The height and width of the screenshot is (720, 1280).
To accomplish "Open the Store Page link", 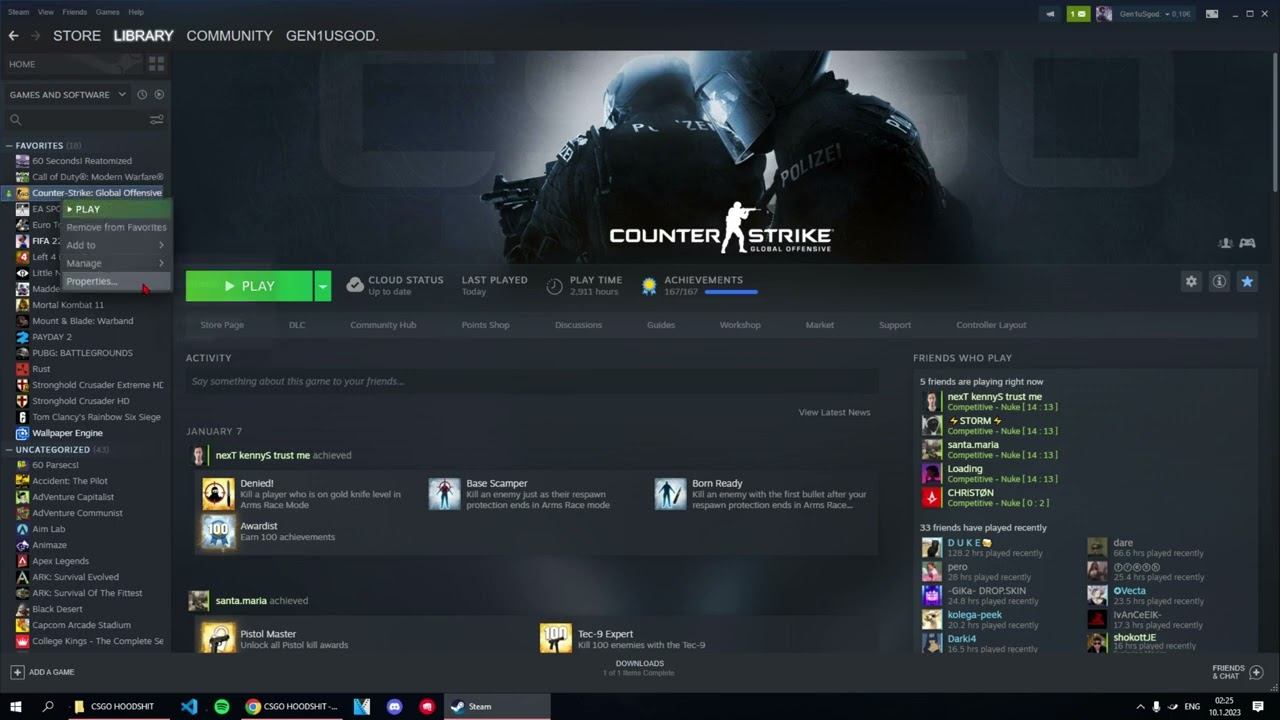I will (x=222, y=325).
